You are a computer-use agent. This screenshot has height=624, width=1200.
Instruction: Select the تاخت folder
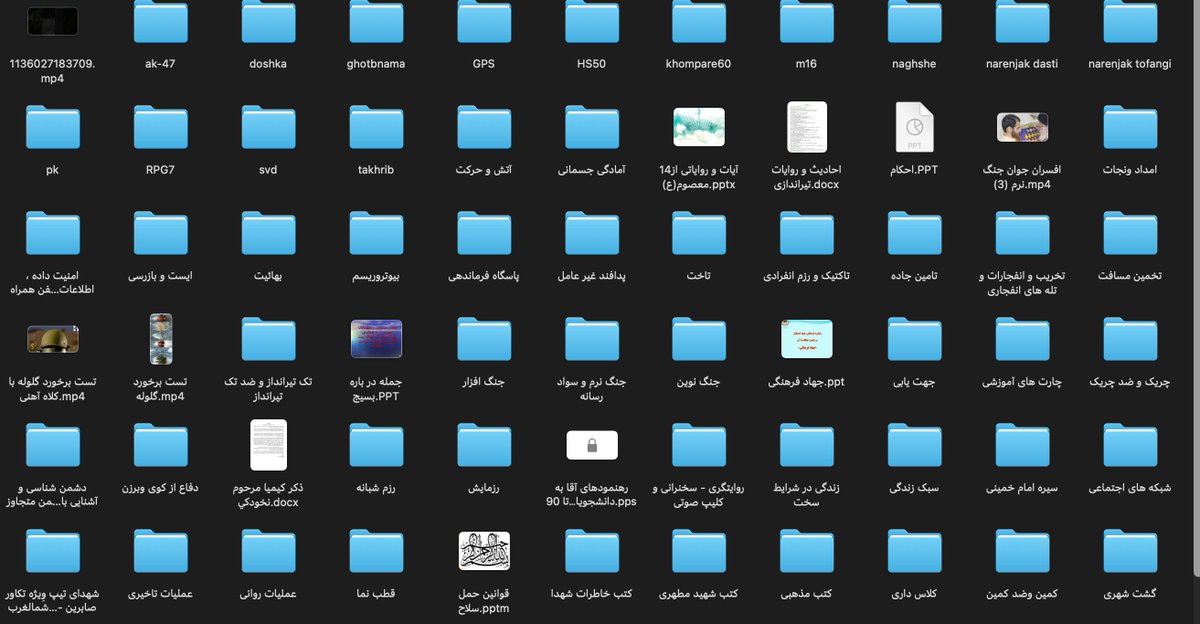tap(699, 233)
